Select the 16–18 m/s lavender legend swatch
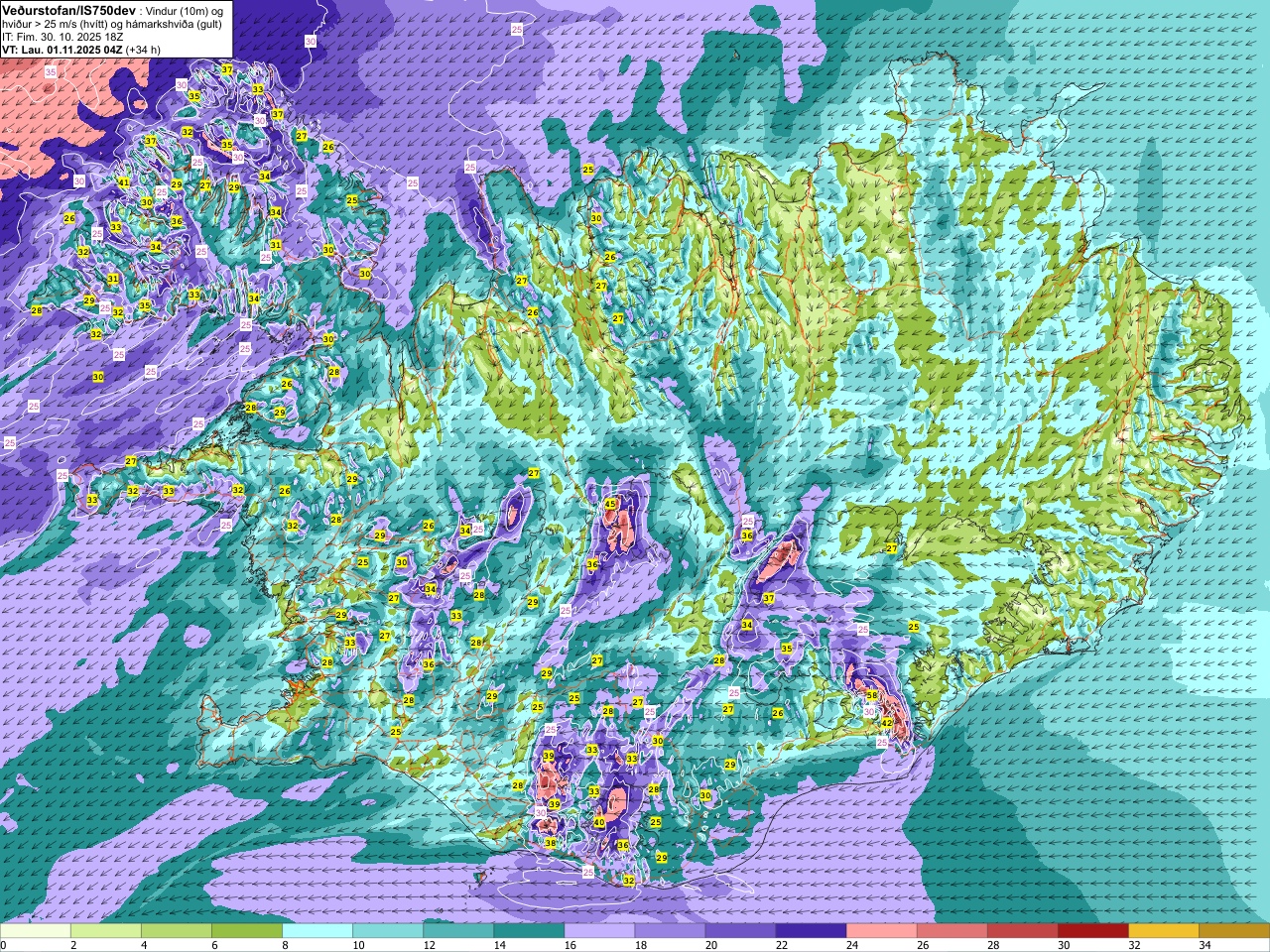This screenshot has height=952, width=1270. click(x=599, y=931)
